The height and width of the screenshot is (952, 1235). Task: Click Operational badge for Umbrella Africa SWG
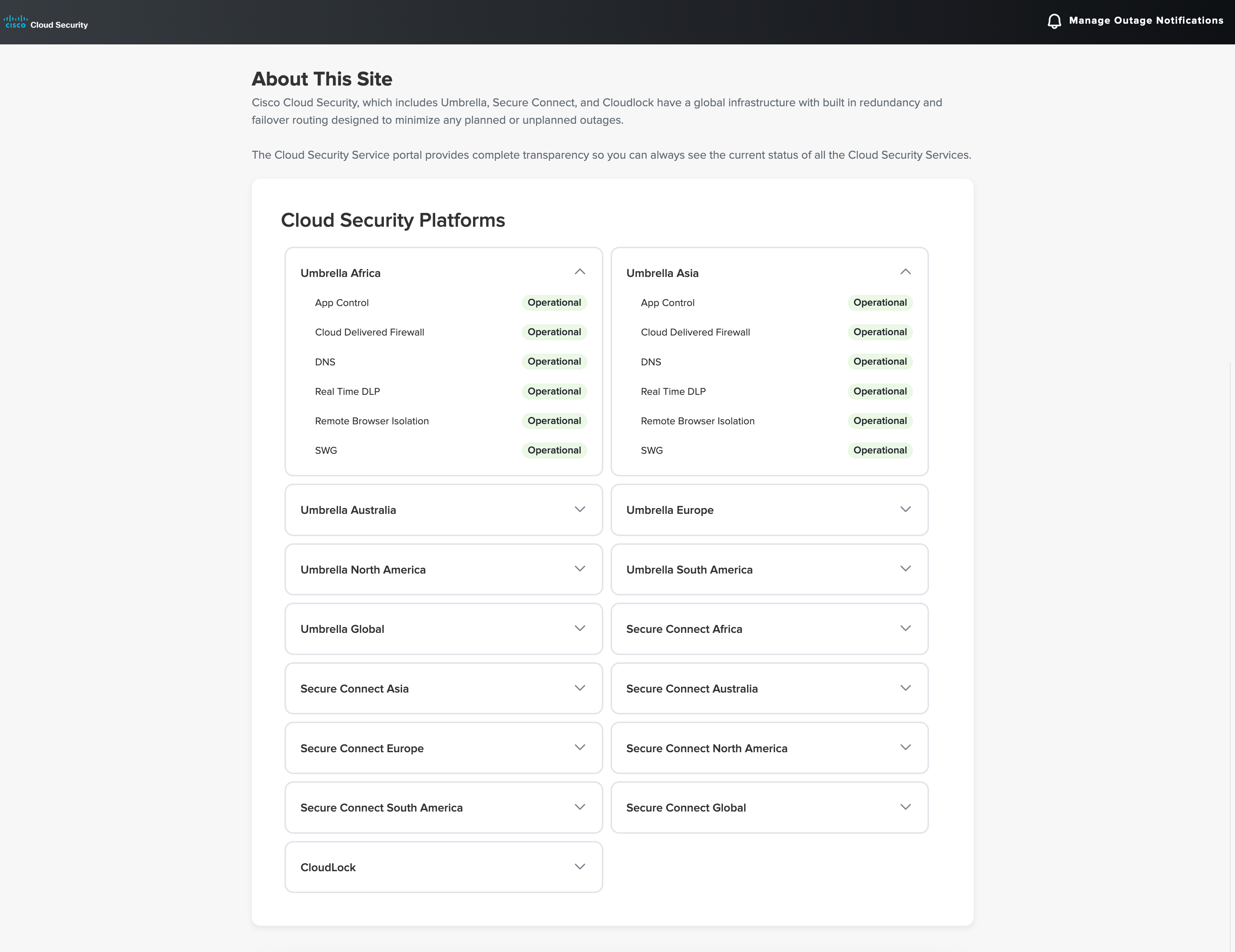[554, 451]
